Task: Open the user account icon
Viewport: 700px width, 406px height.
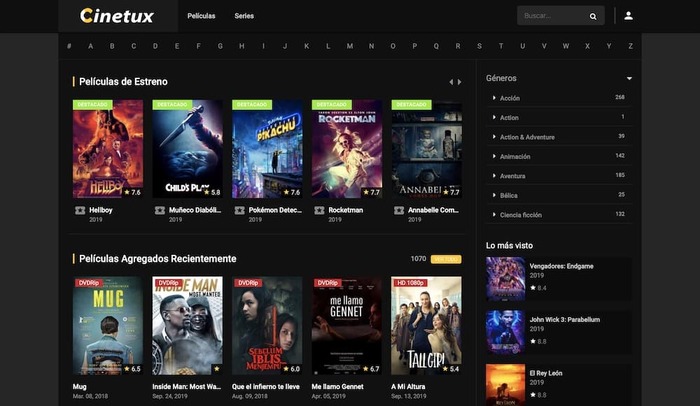Action: pyautogui.click(x=628, y=16)
